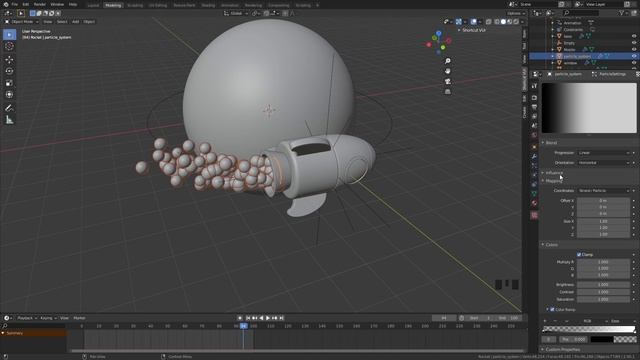640x360 pixels.
Task: Select the Measure tool
Action: coord(9,120)
